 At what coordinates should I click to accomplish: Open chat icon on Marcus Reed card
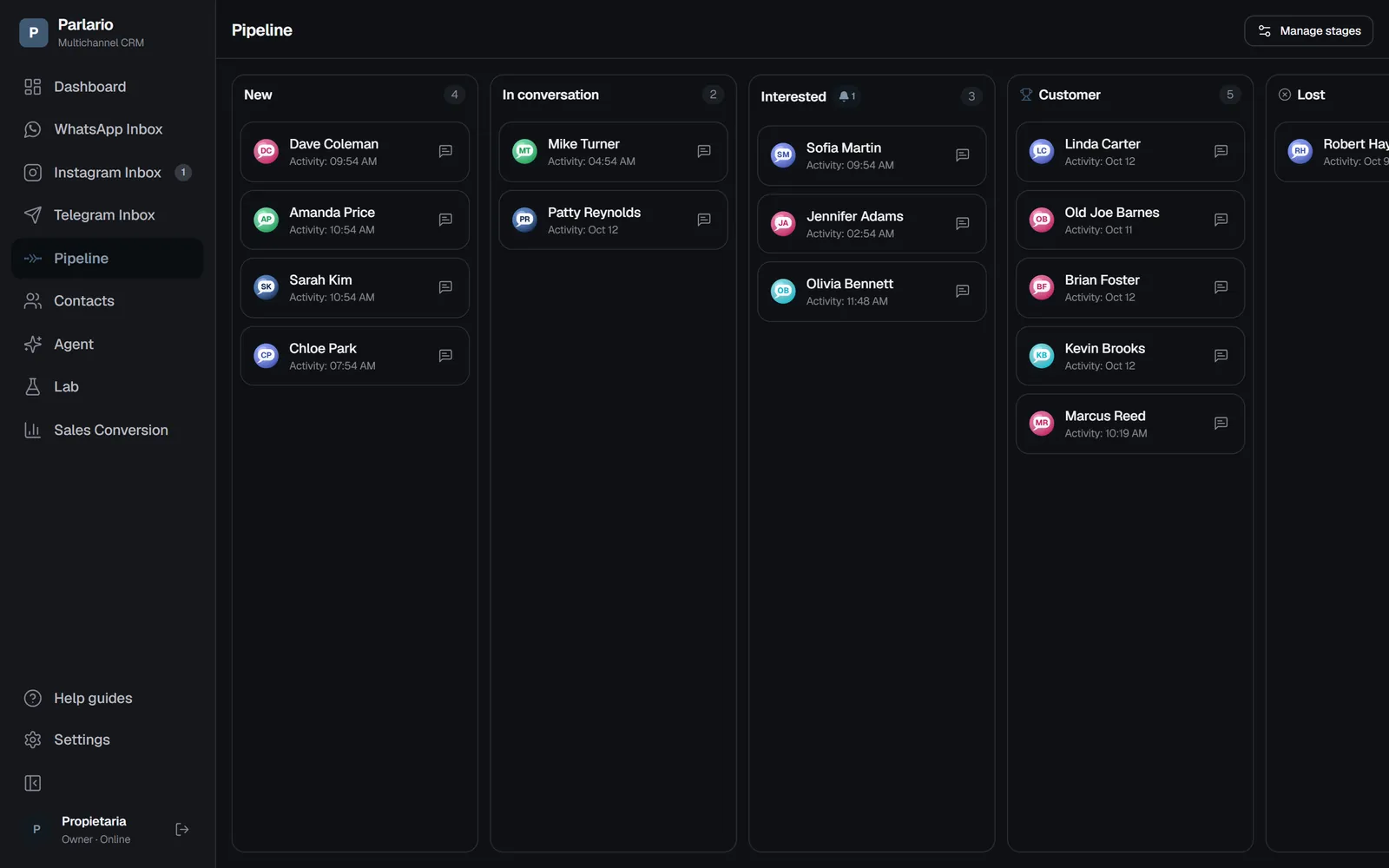pos(1221,424)
